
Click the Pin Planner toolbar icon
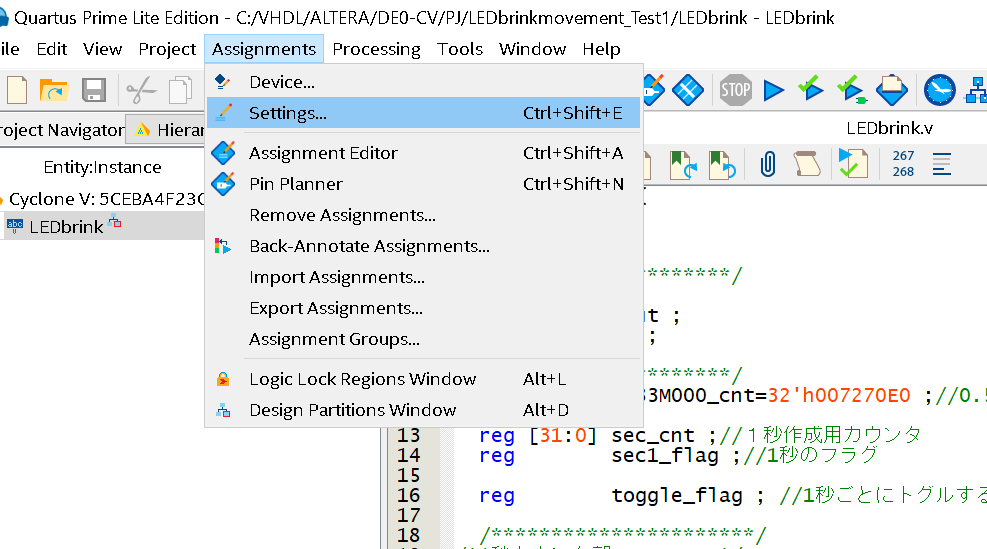pyautogui.click(x=653, y=89)
